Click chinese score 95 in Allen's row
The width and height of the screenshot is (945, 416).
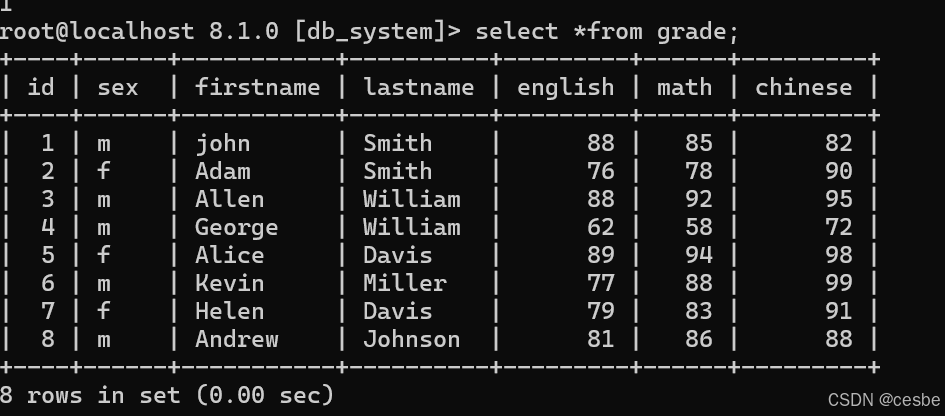pyautogui.click(x=838, y=199)
